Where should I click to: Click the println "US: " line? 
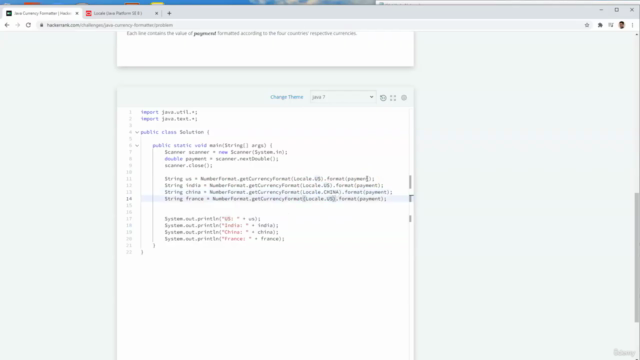(212, 219)
